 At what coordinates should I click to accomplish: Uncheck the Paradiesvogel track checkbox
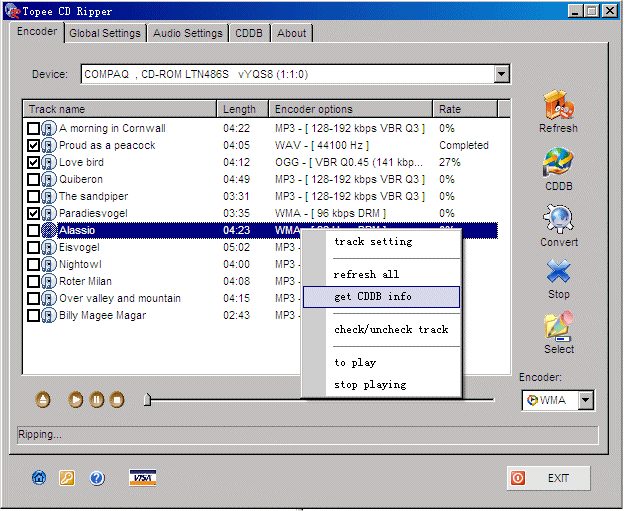pos(33,213)
